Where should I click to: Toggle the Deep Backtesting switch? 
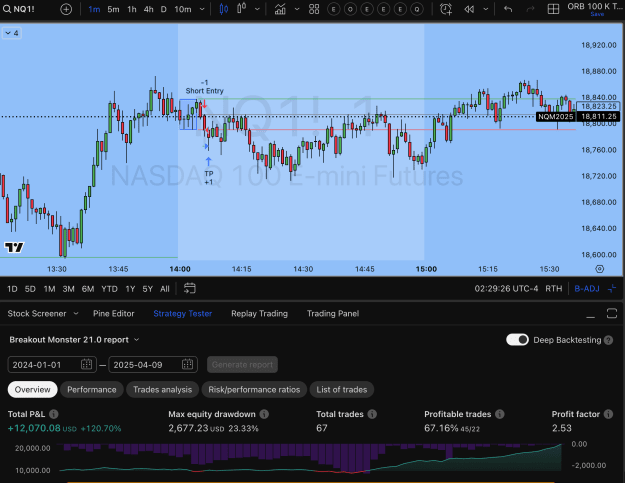tap(517, 340)
